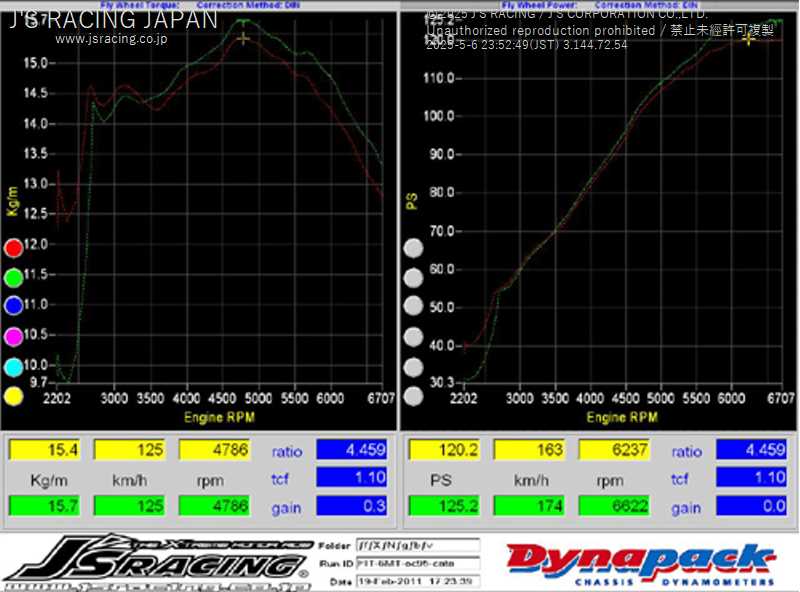
Task: Click the crosshair peak marker on power curve
Action: [x=748, y=38]
